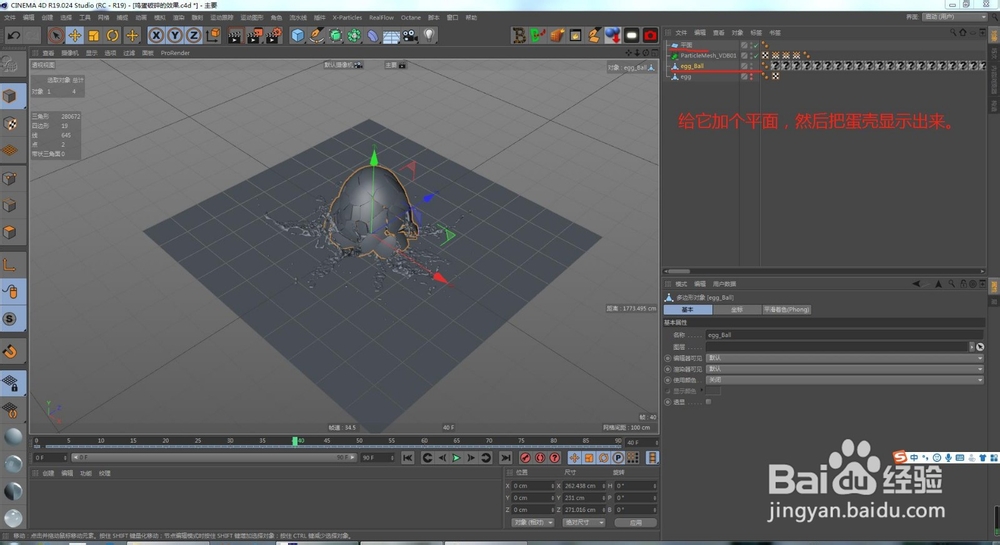Select the Live Selection tool
Image resolution: width=1000 pixels, height=545 pixels.
55,36
